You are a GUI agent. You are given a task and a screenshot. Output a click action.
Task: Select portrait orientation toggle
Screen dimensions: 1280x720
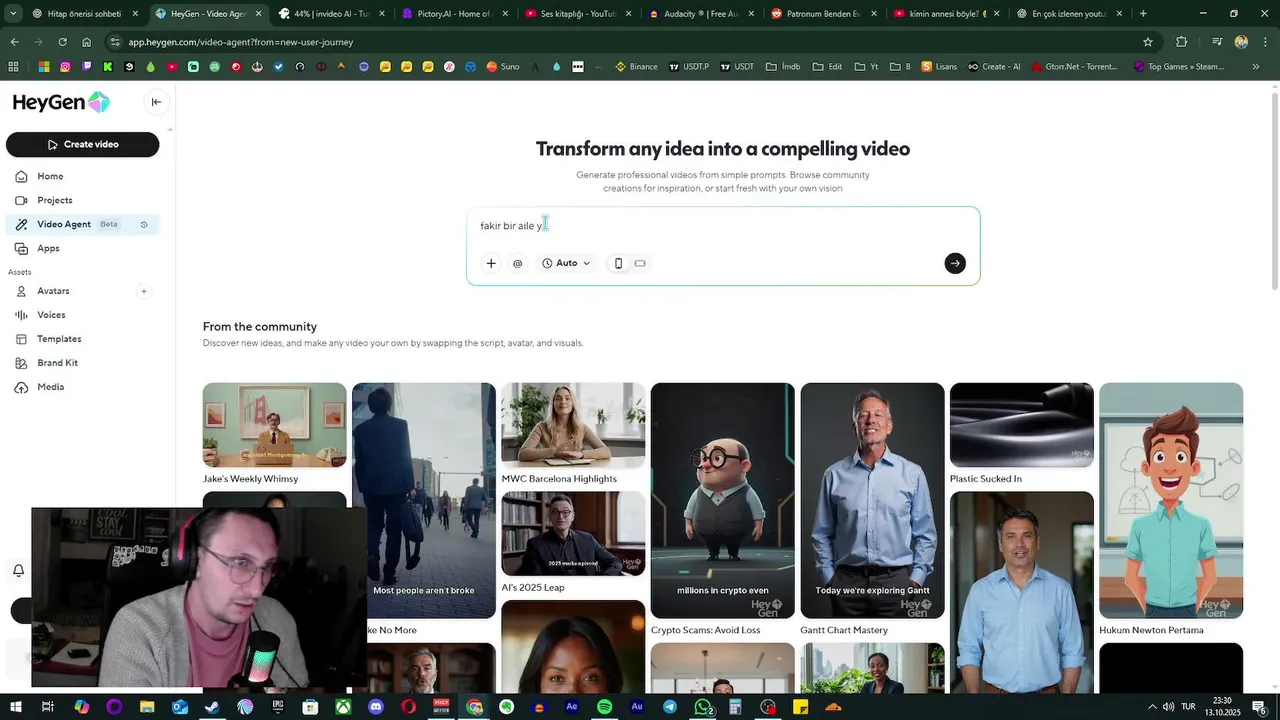pyautogui.click(x=618, y=263)
